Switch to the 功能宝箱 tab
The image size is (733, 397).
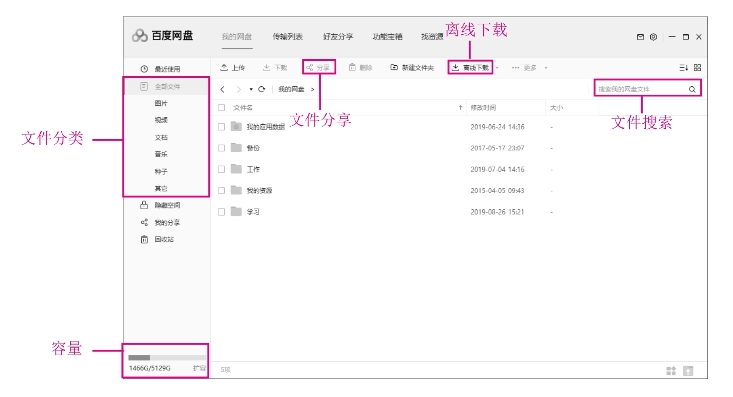pyautogui.click(x=388, y=36)
